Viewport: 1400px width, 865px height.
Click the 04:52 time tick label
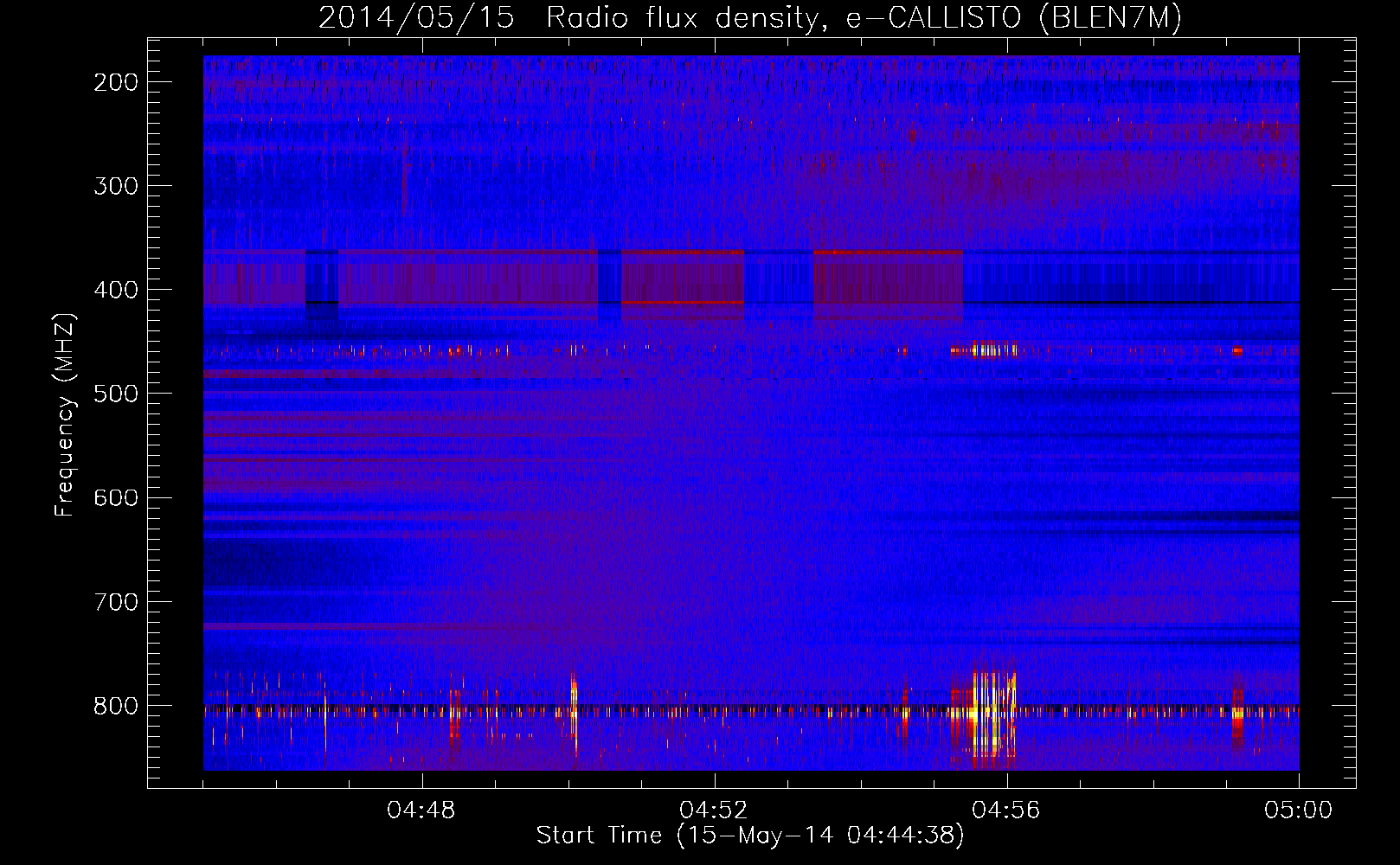coord(714,811)
